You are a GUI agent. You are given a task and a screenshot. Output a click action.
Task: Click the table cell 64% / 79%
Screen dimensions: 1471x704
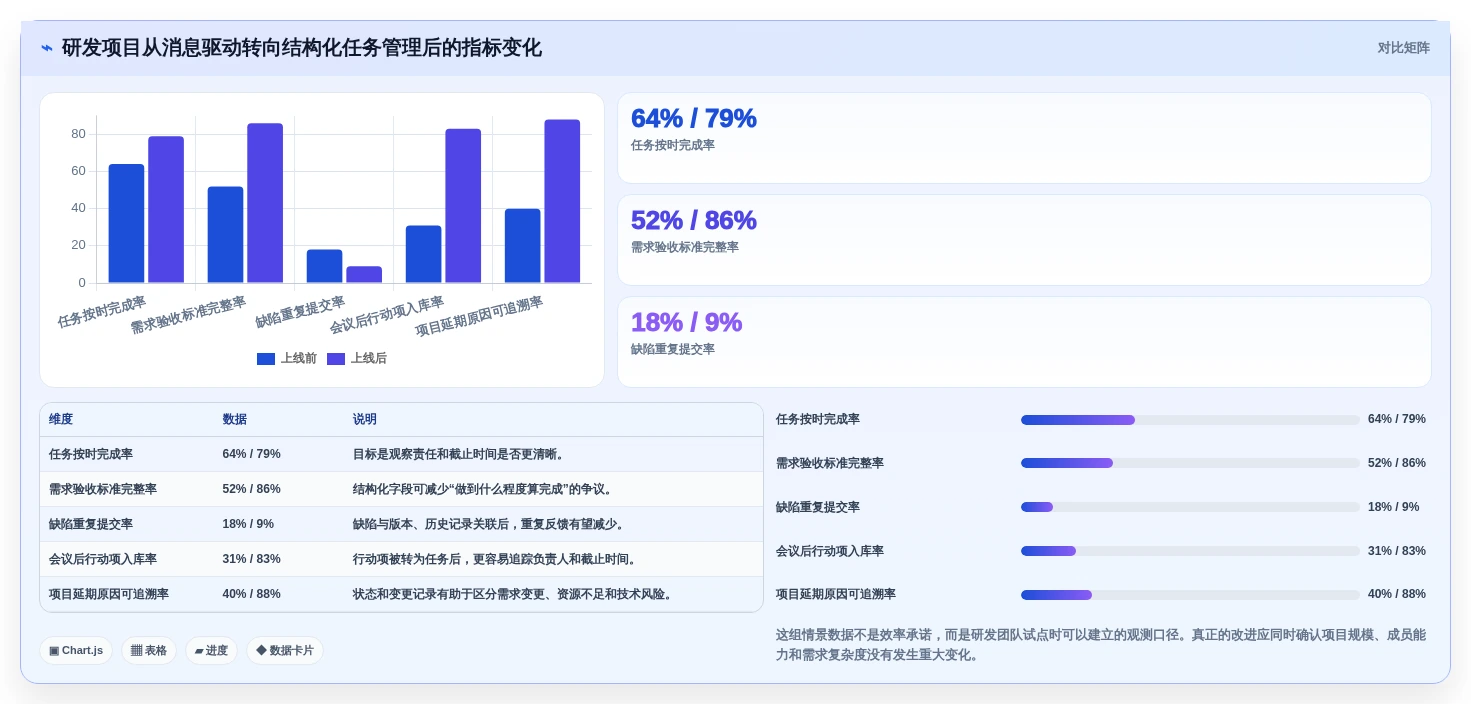click(x=252, y=454)
